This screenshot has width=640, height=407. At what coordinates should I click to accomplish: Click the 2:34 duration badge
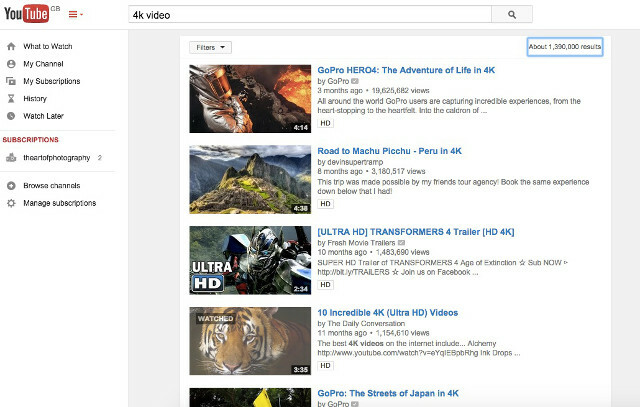coord(300,289)
